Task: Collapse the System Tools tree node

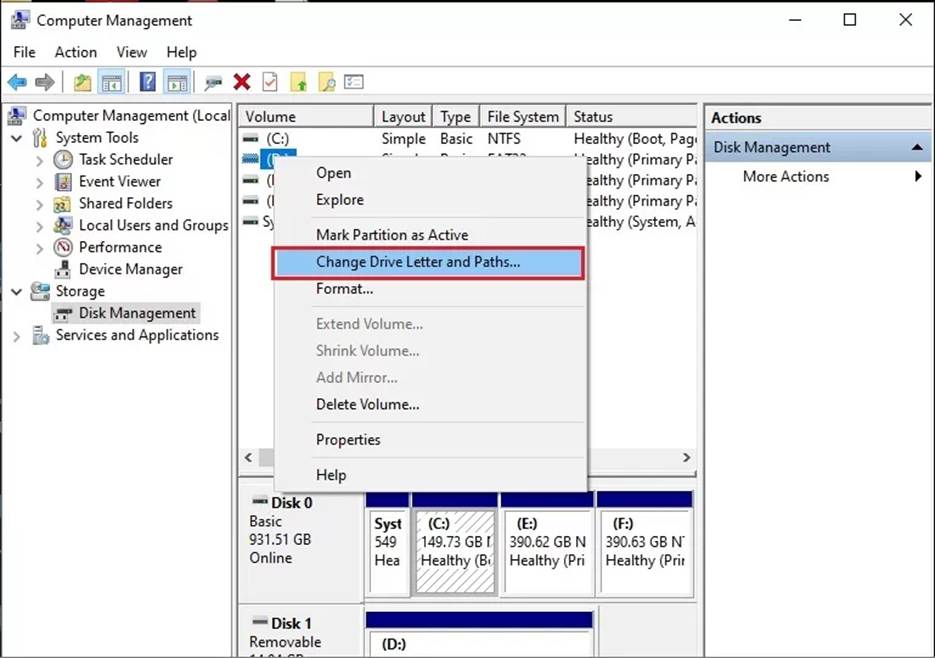Action: 17,138
